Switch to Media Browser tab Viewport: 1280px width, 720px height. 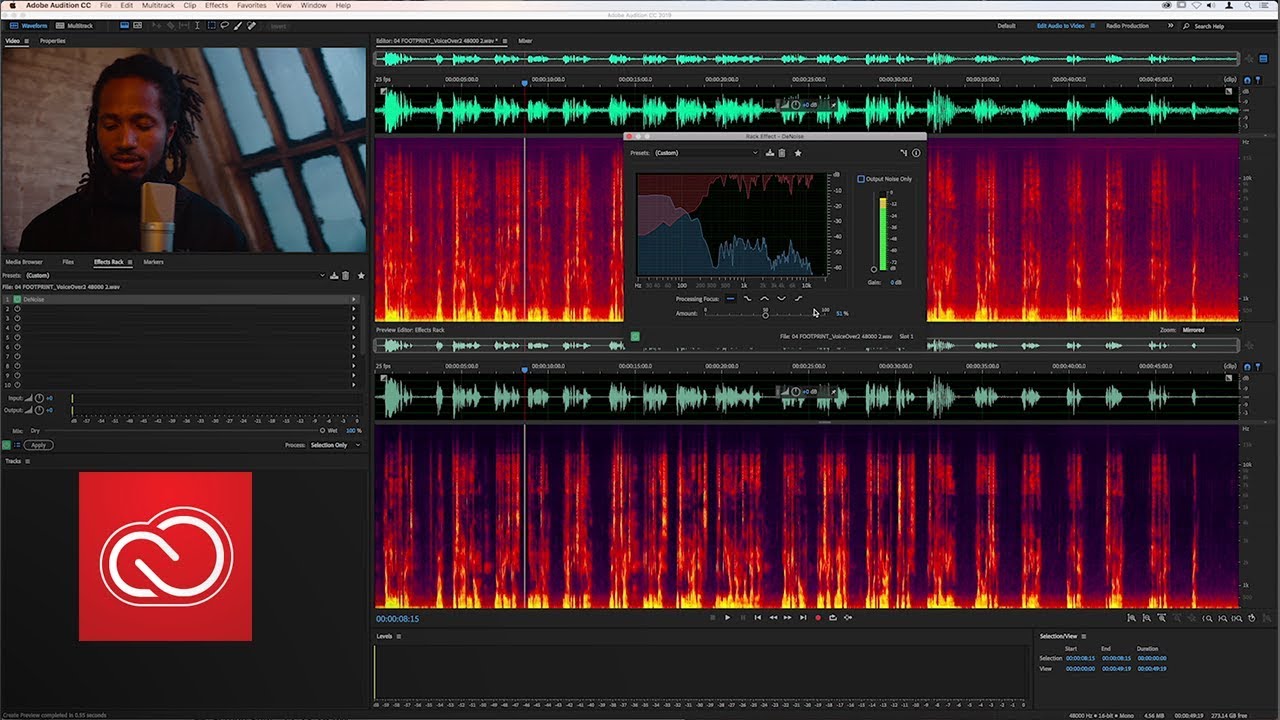pos(24,262)
